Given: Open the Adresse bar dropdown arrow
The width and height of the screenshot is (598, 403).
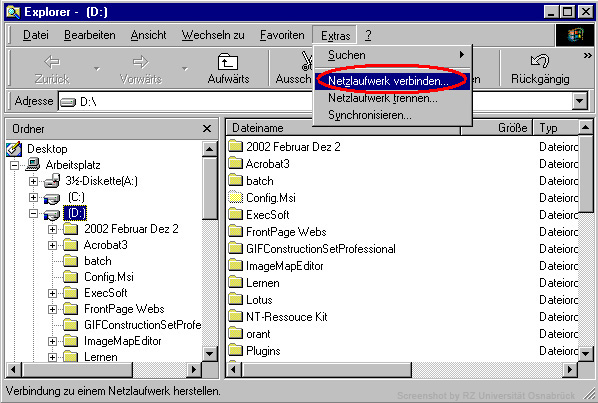Looking at the screenshot, I should click(580, 101).
